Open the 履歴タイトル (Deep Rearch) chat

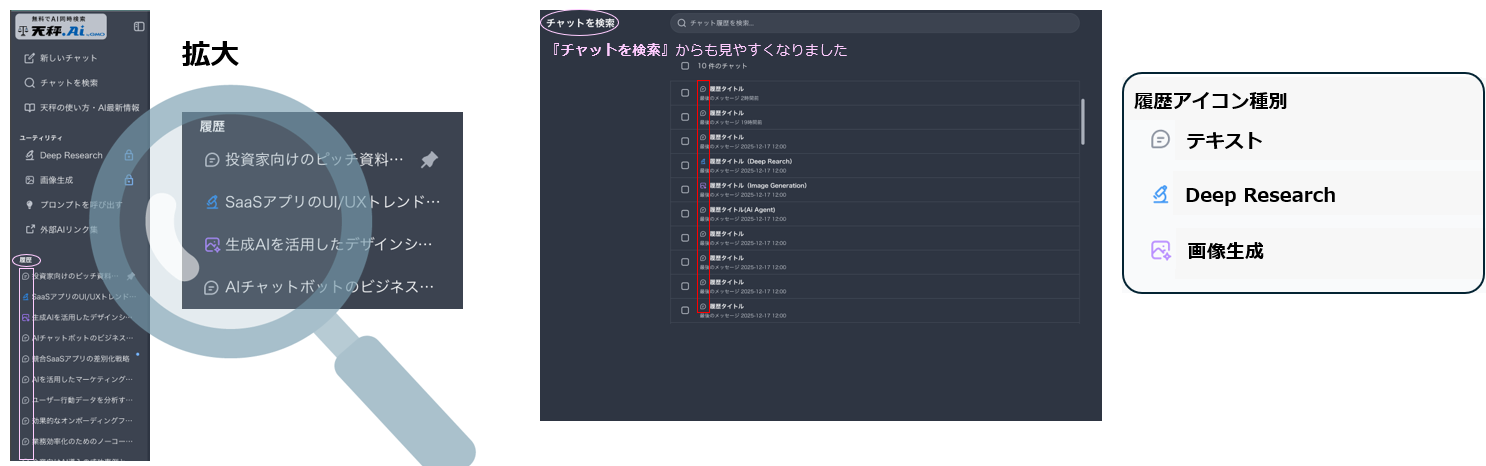(x=875, y=165)
